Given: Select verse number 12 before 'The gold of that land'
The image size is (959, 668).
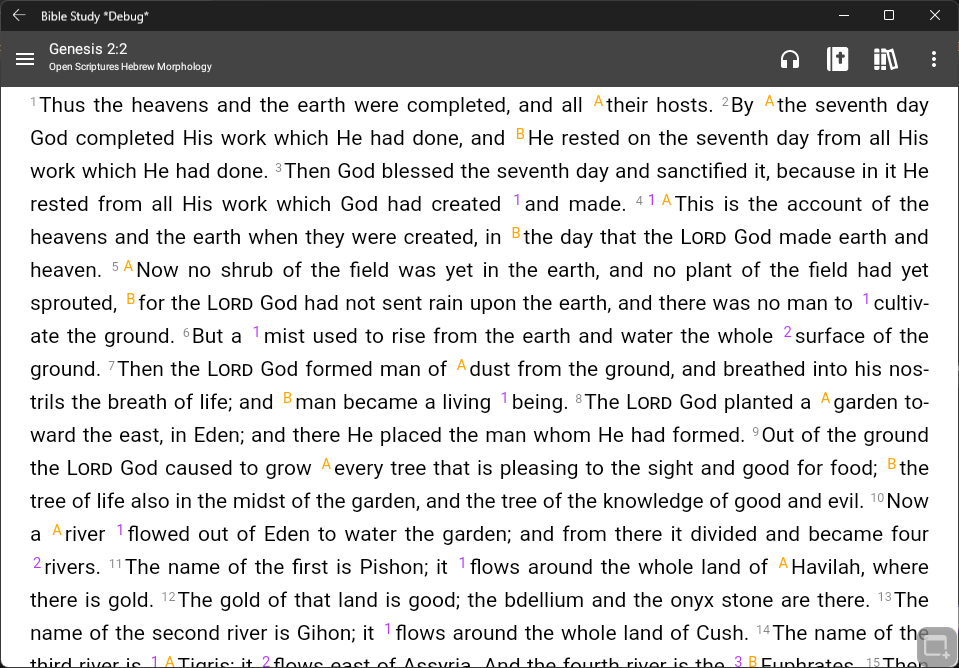Looking at the screenshot, I should [169, 597].
